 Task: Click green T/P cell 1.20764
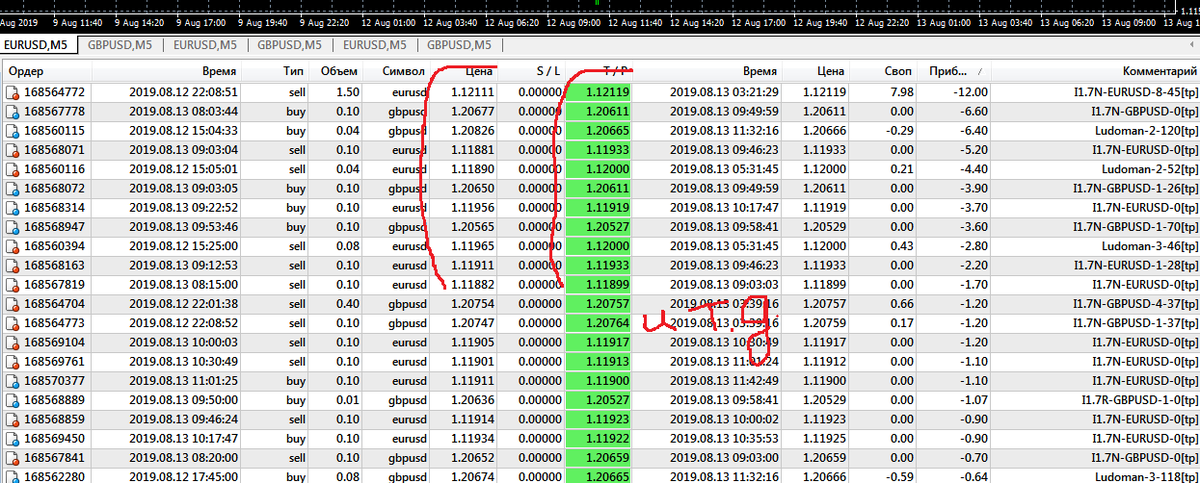pyautogui.click(x=600, y=324)
